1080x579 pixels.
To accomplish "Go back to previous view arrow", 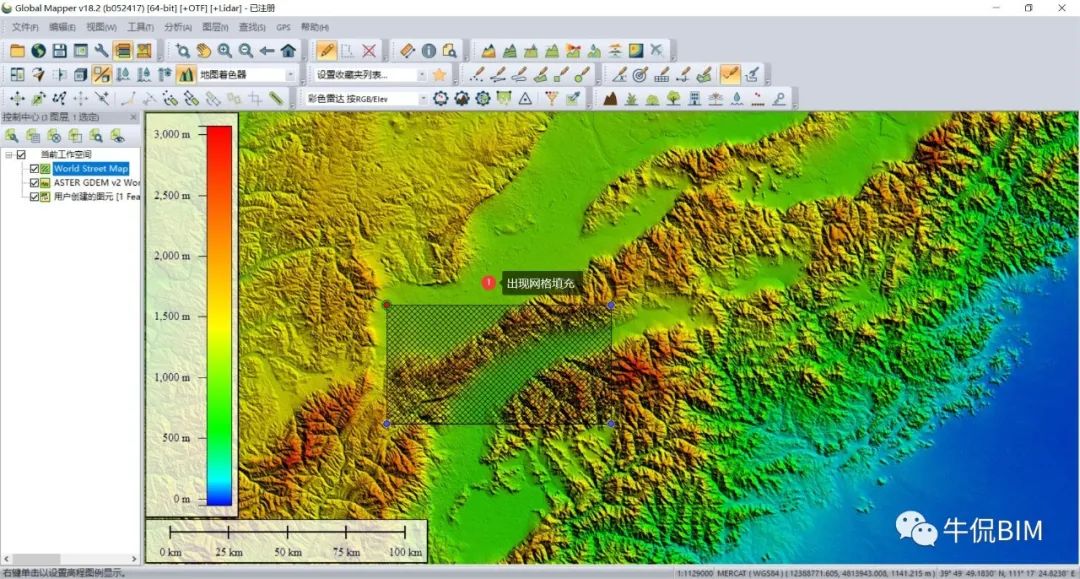I will tap(267, 50).
